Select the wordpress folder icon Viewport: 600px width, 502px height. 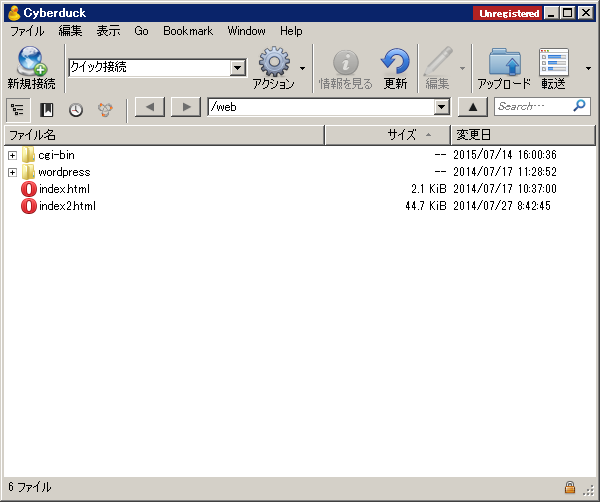(28, 172)
